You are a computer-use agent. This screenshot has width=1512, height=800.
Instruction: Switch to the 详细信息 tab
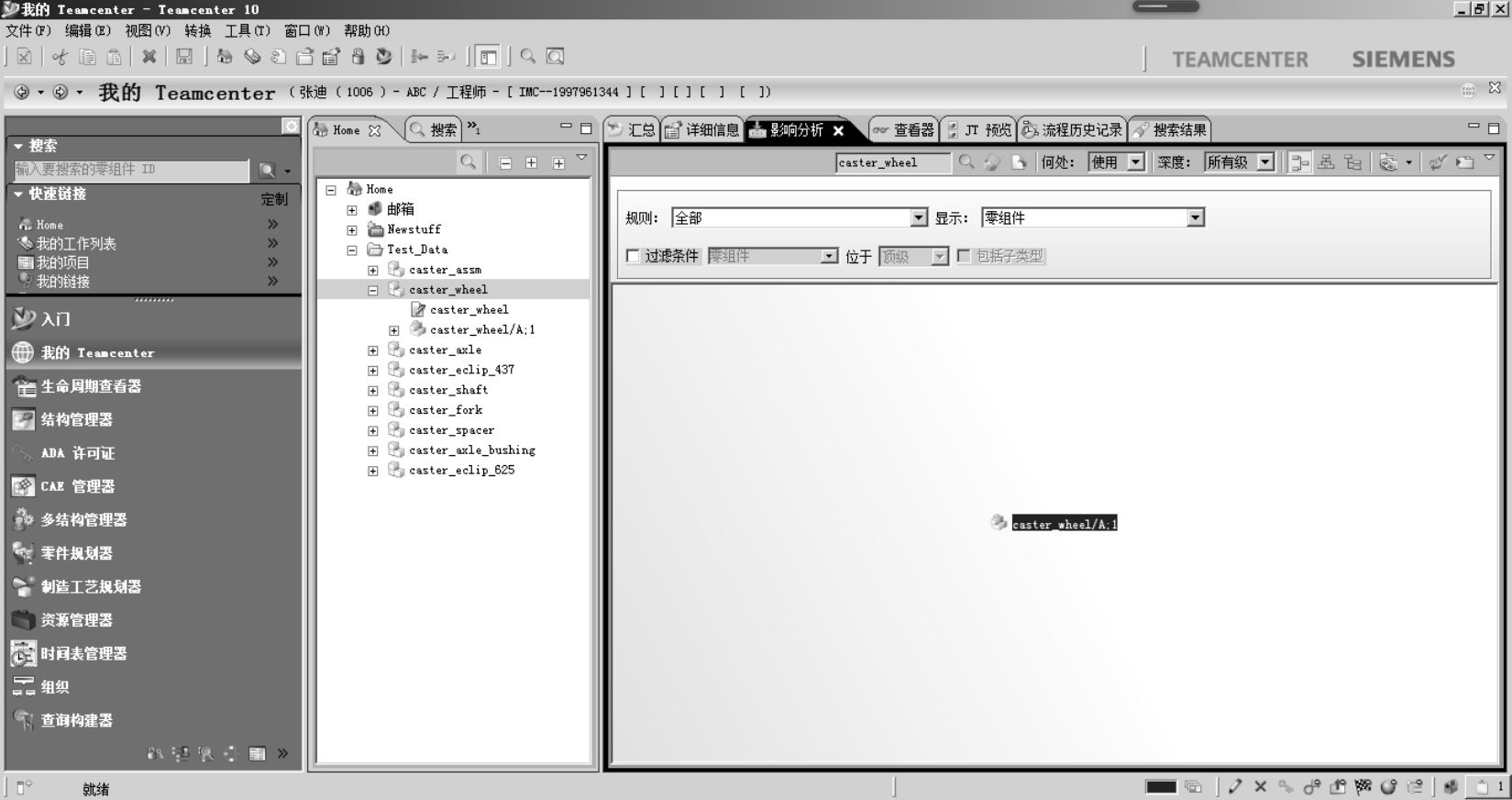[x=703, y=130]
